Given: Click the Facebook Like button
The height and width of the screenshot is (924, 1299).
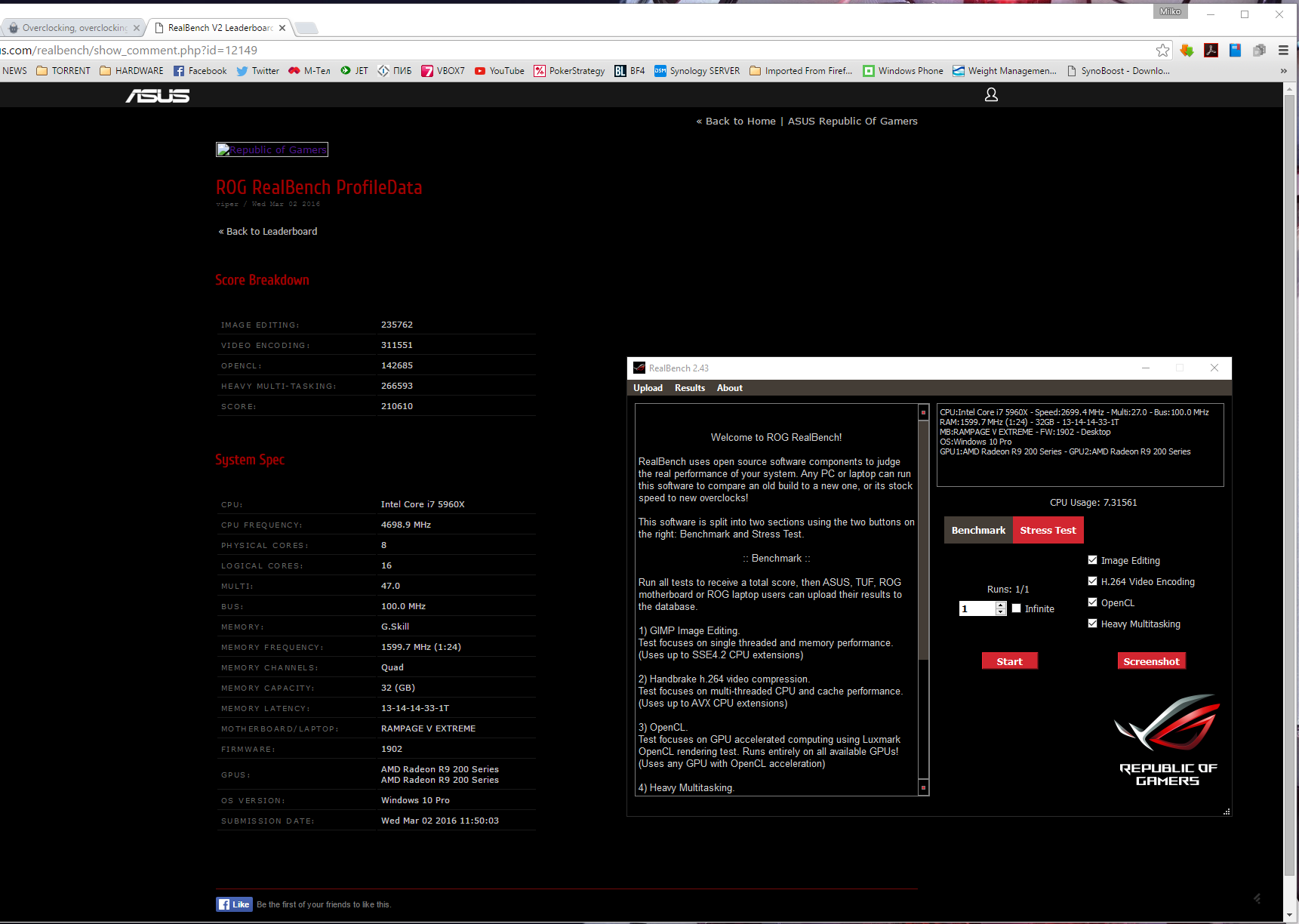Looking at the screenshot, I should point(235,904).
